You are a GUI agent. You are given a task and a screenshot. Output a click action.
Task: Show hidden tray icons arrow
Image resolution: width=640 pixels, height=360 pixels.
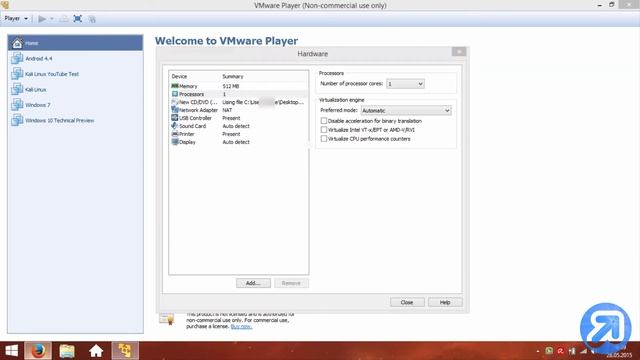tap(538, 351)
